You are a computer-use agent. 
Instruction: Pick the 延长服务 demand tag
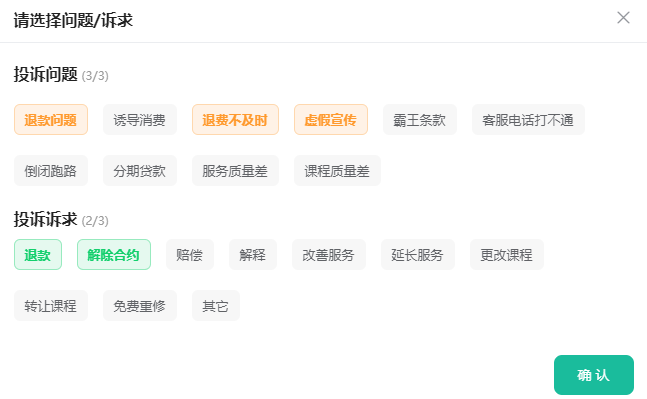pos(418,255)
